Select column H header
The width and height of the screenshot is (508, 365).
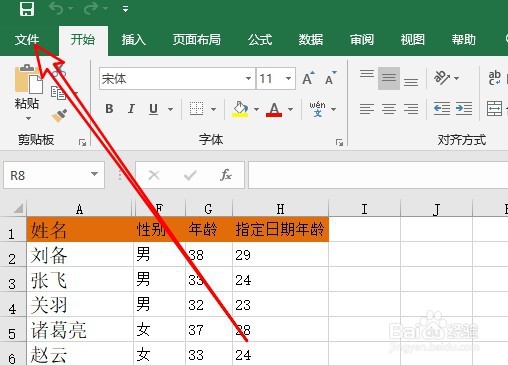280,209
